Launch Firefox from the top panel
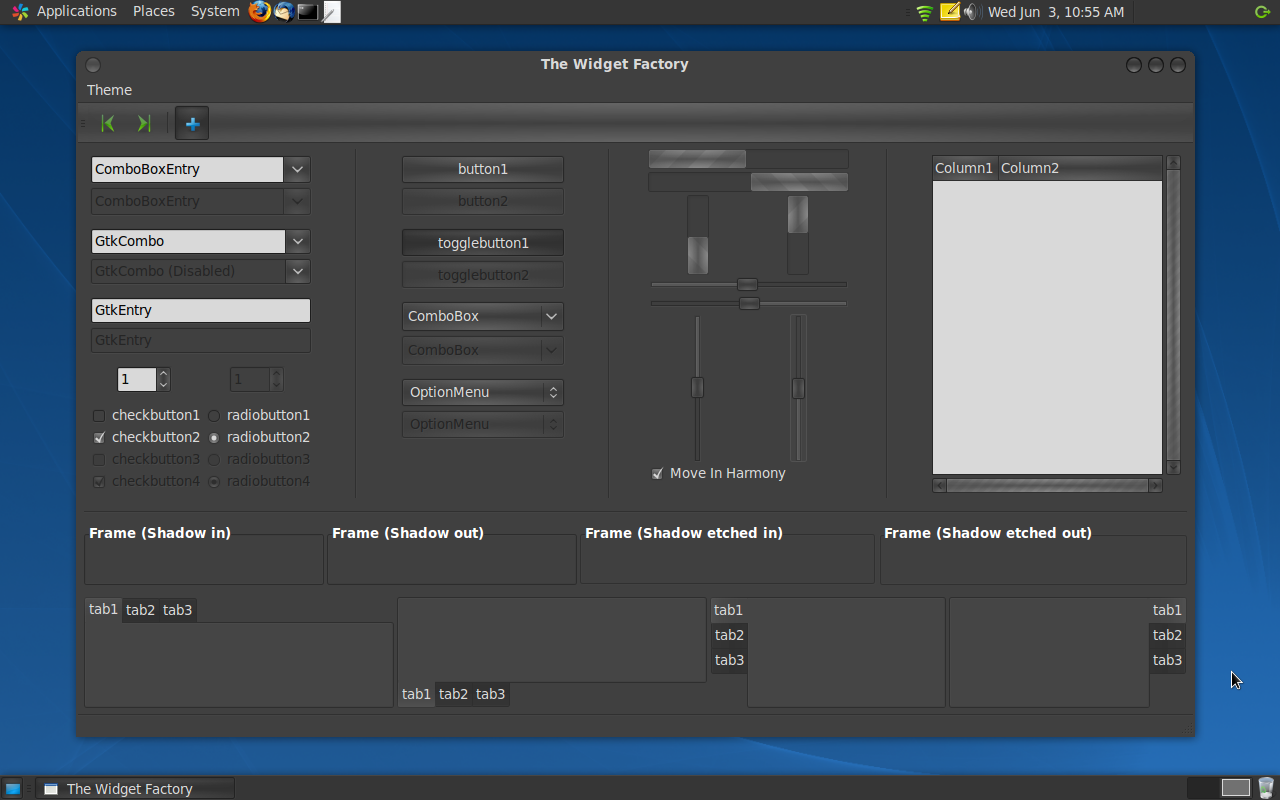 coord(260,12)
